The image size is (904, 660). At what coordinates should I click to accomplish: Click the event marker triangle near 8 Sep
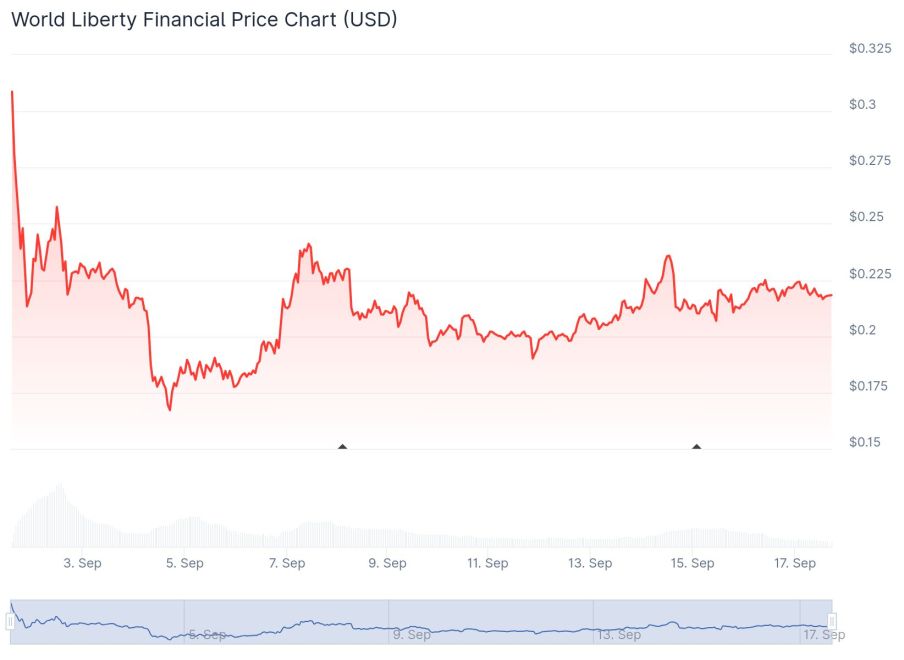343,446
